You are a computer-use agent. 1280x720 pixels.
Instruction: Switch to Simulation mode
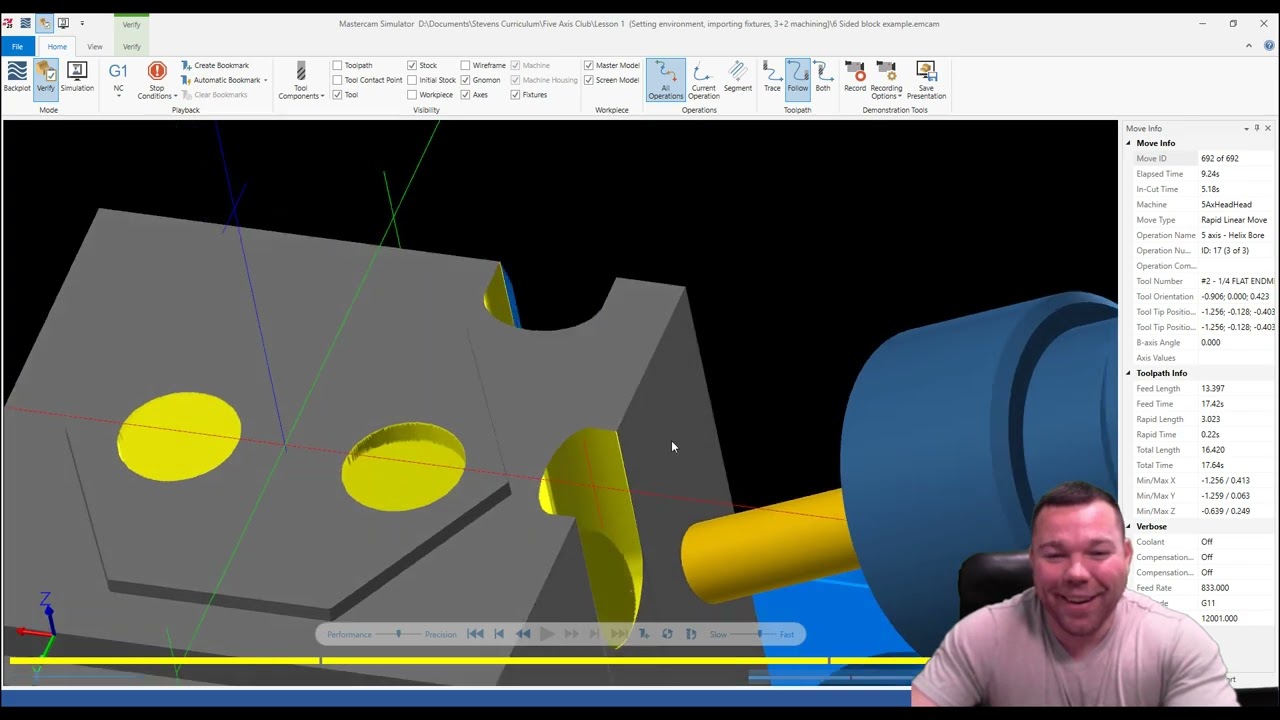[77, 78]
